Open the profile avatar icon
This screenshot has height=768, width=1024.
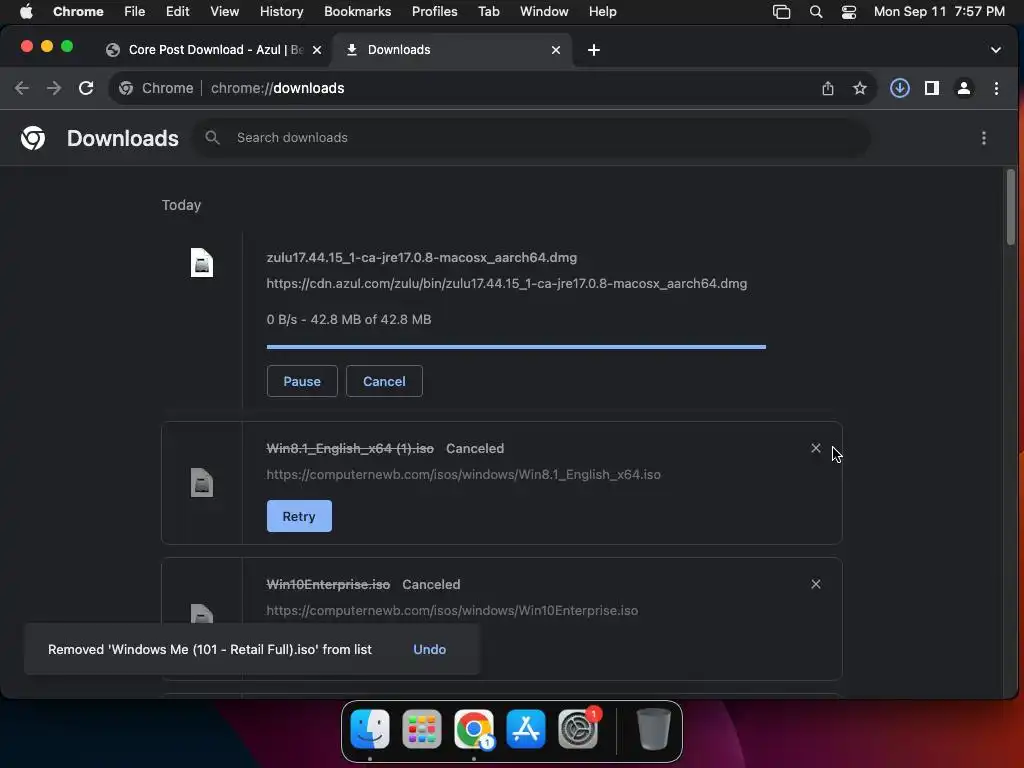point(963,88)
